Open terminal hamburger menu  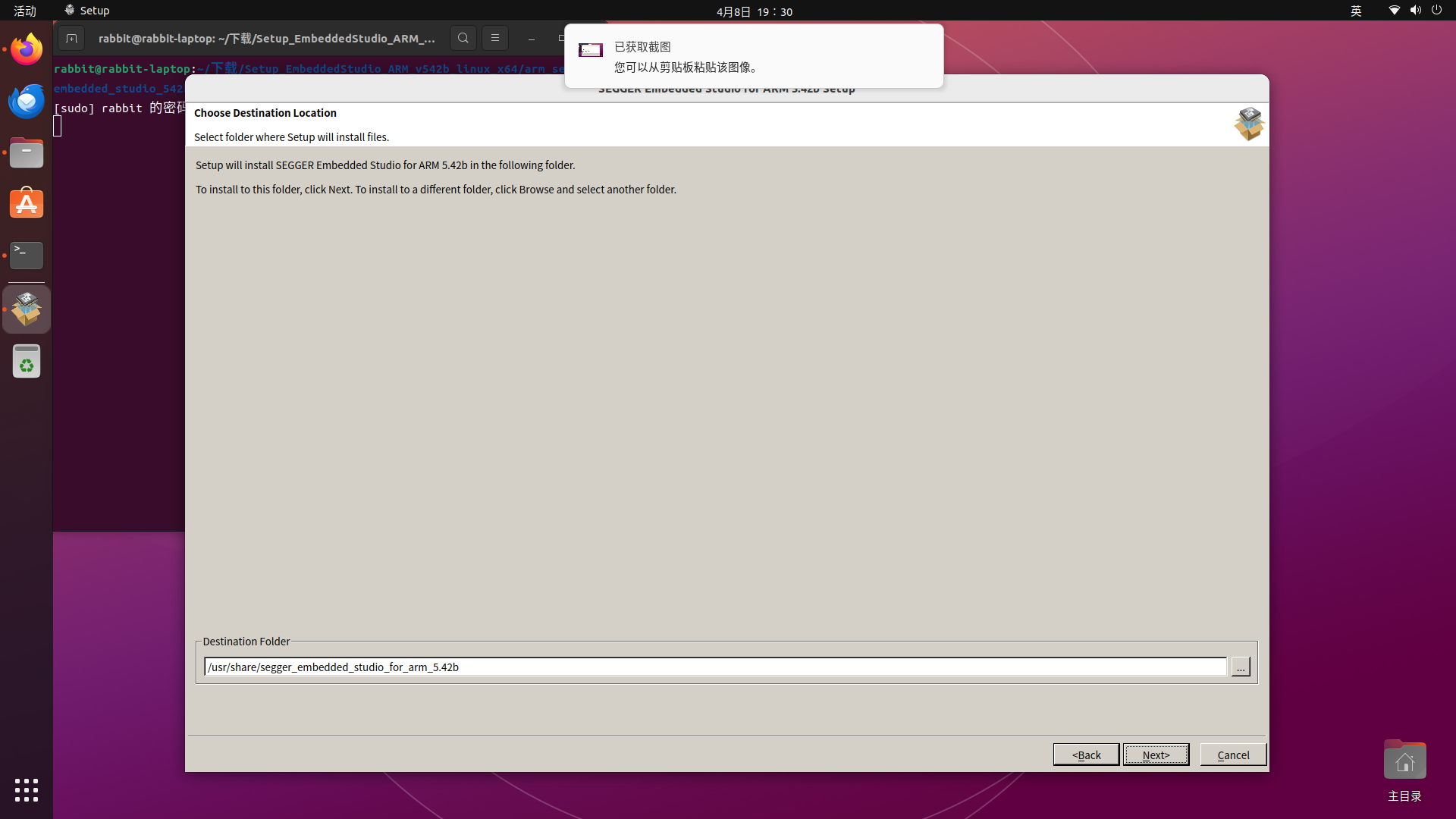(495, 38)
